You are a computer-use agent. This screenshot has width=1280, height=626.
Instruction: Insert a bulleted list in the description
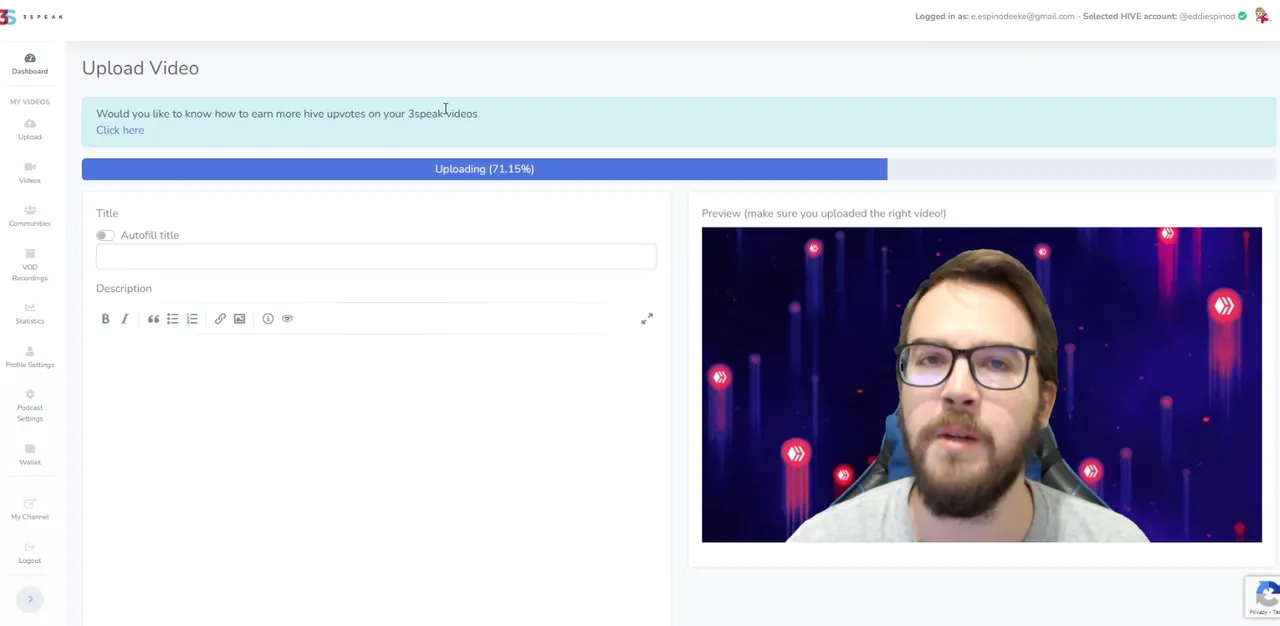click(172, 319)
